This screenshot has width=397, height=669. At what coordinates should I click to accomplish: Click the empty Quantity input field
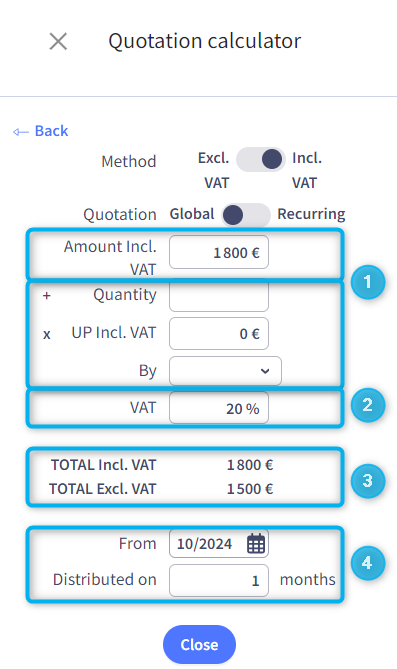coord(219,296)
